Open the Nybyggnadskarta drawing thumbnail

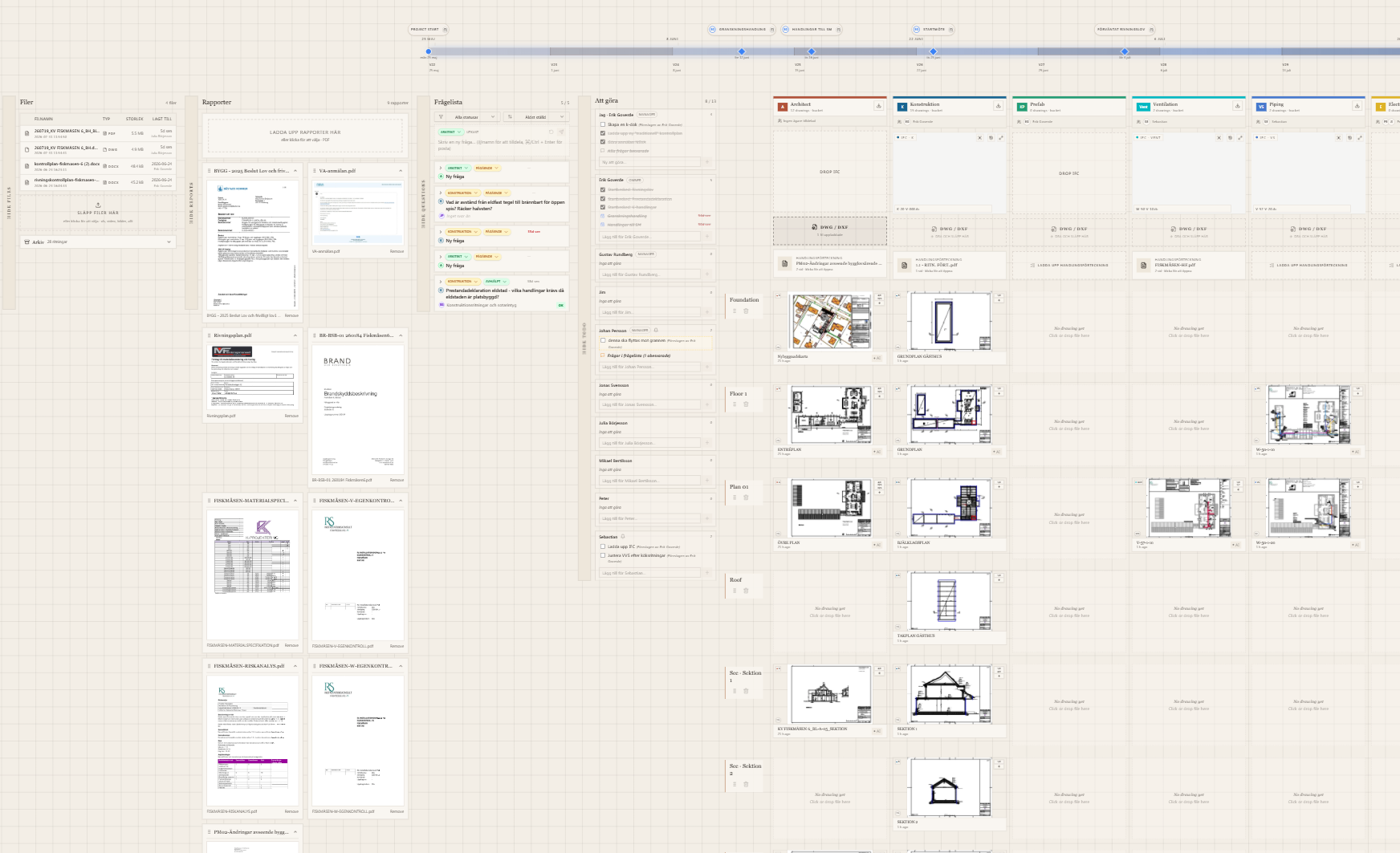click(830, 321)
